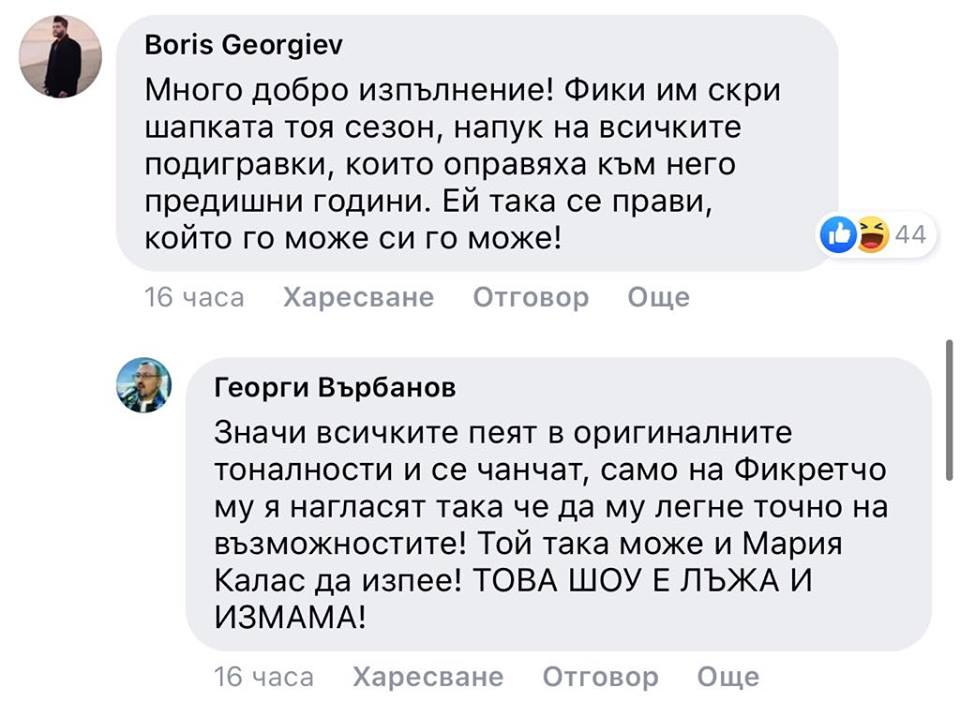Click the laughing Haha reaction emoji
This screenshot has width=960, height=717.
871,234
